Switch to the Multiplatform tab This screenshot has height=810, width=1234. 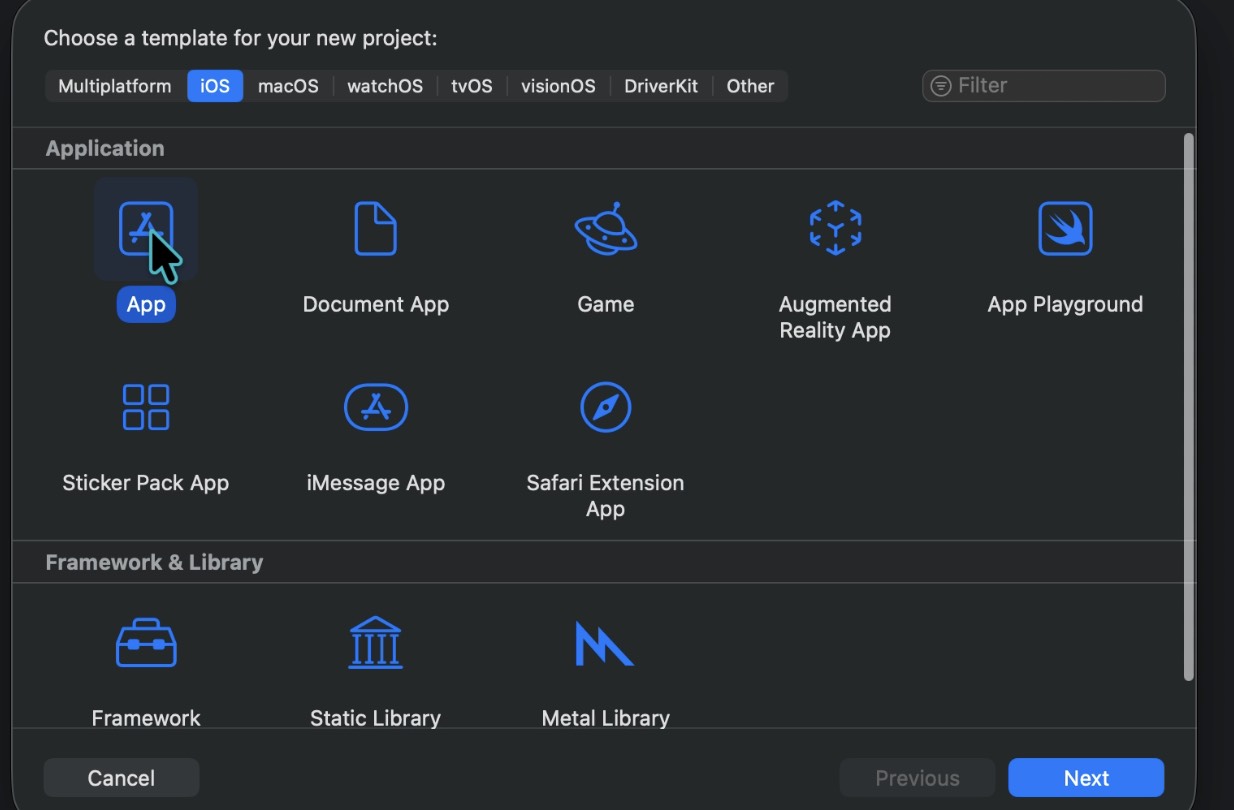coord(115,86)
